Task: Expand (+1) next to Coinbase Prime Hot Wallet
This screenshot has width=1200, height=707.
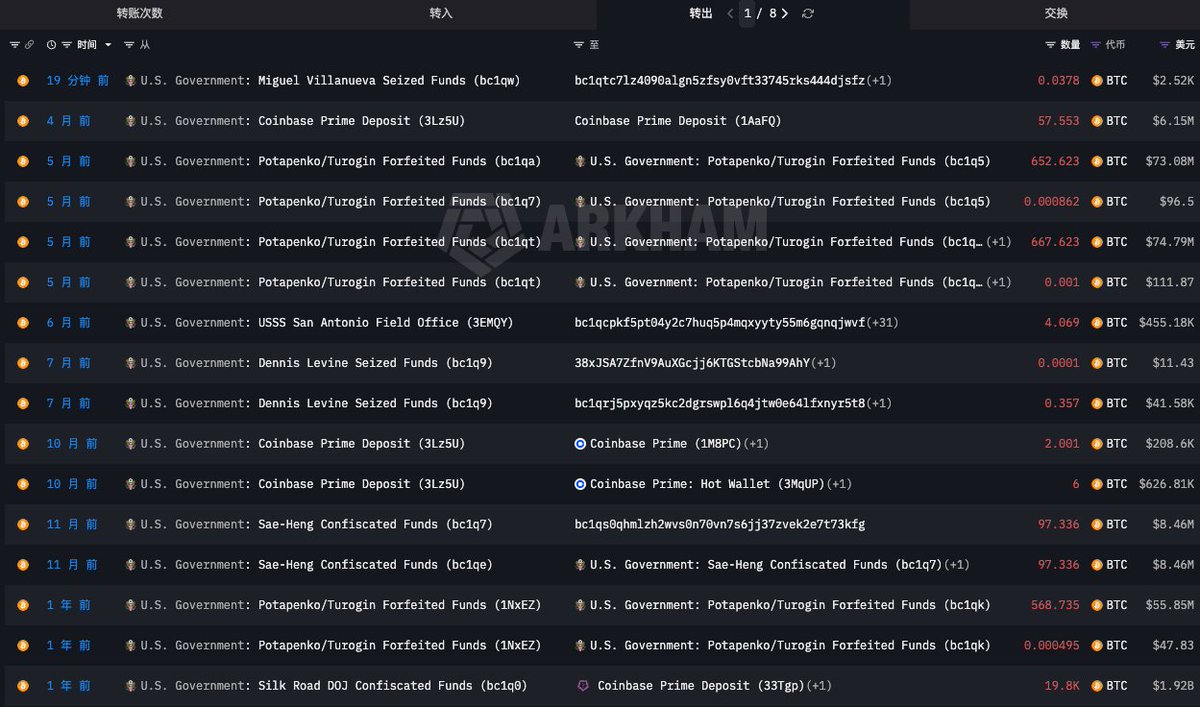Action: click(x=840, y=484)
